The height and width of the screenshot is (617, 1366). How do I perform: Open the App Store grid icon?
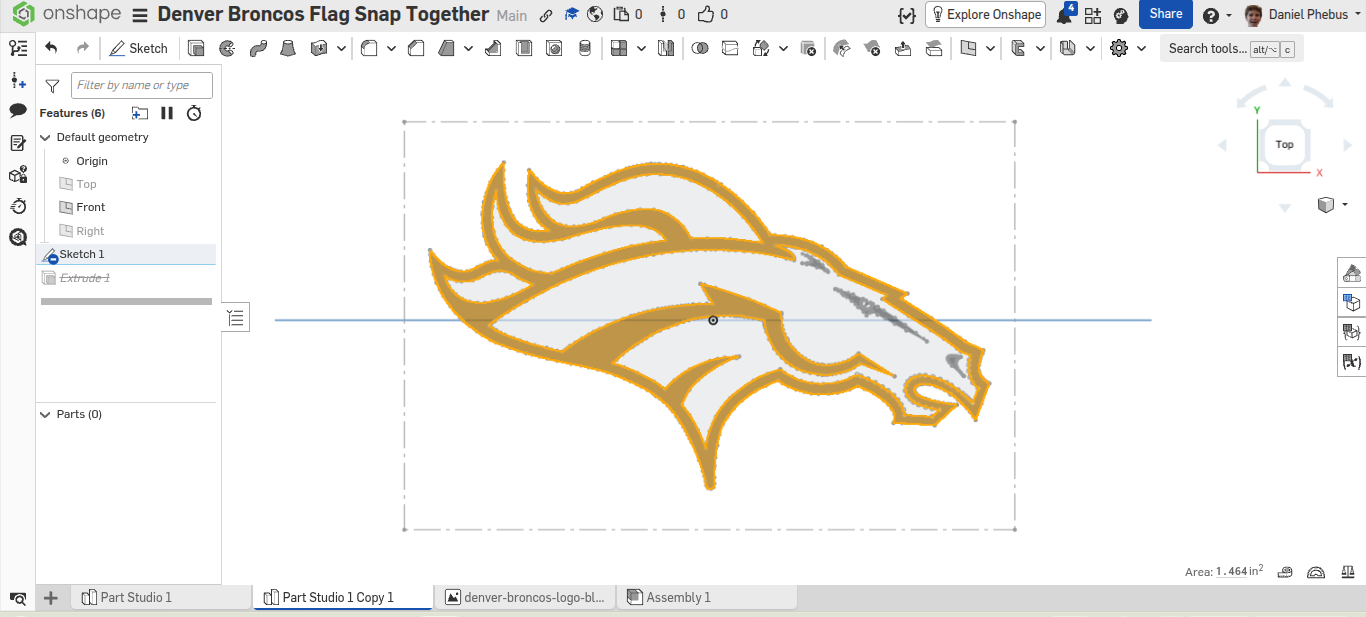tap(1093, 15)
